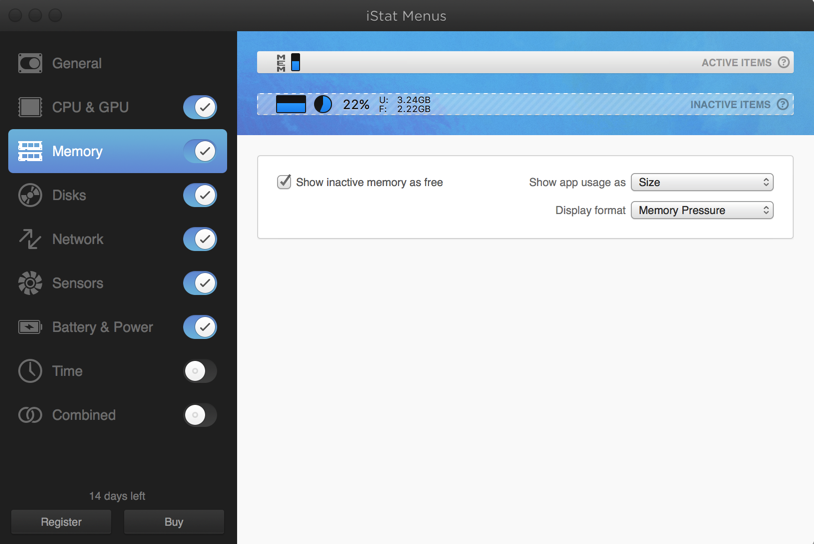Uncheck Show inactive memory as free
The height and width of the screenshot is (544, 814).
[284, 182]
